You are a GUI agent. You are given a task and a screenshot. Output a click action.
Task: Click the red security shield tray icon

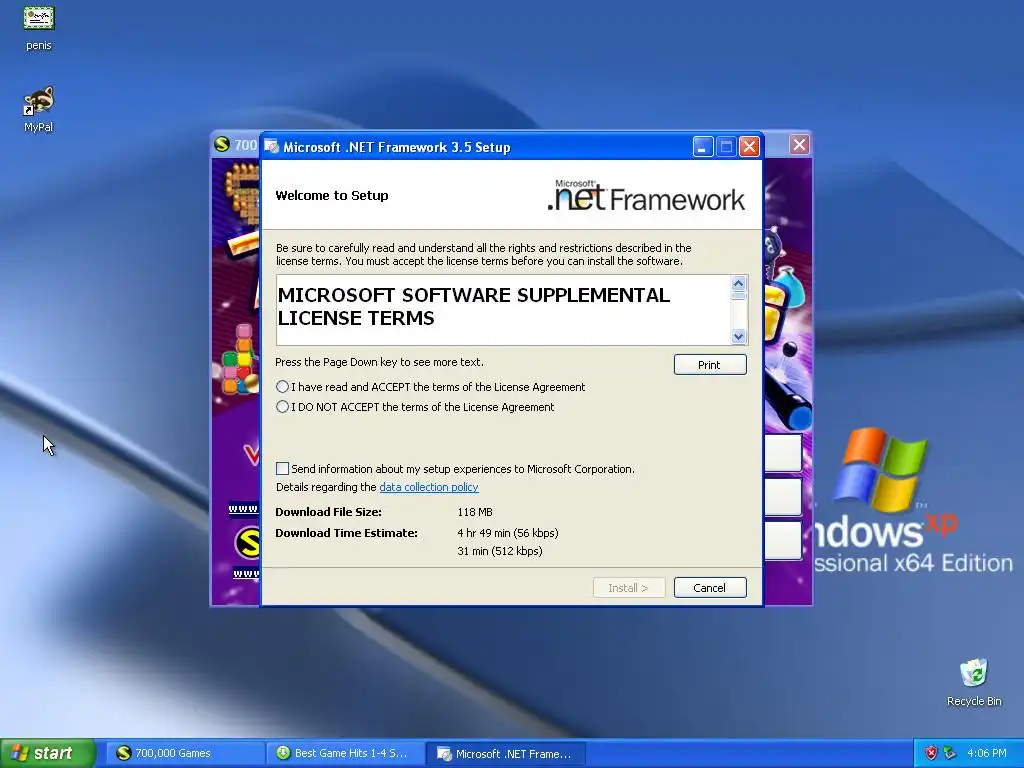[931, 753]
